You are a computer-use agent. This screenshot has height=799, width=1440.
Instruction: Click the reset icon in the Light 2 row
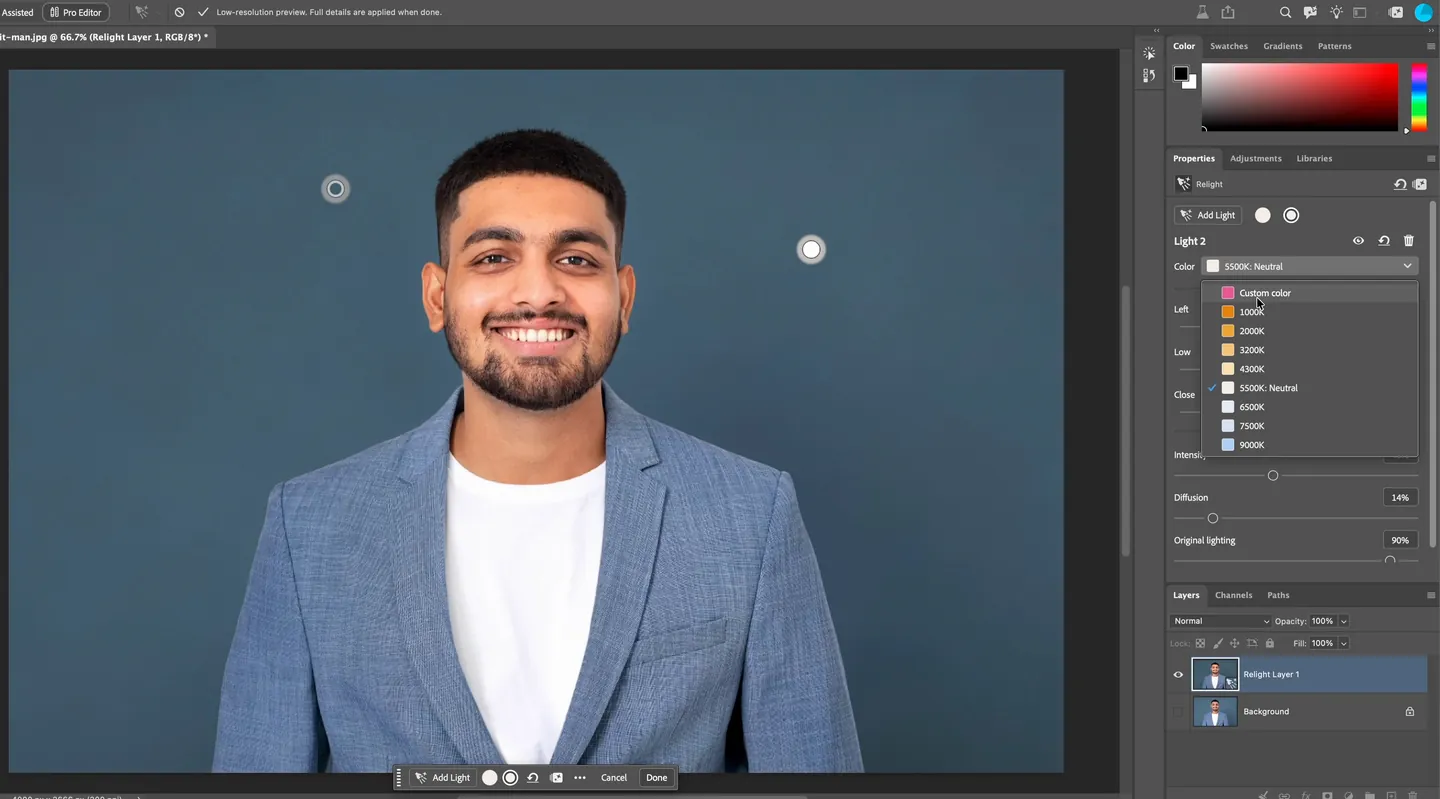coord(1384,241)
